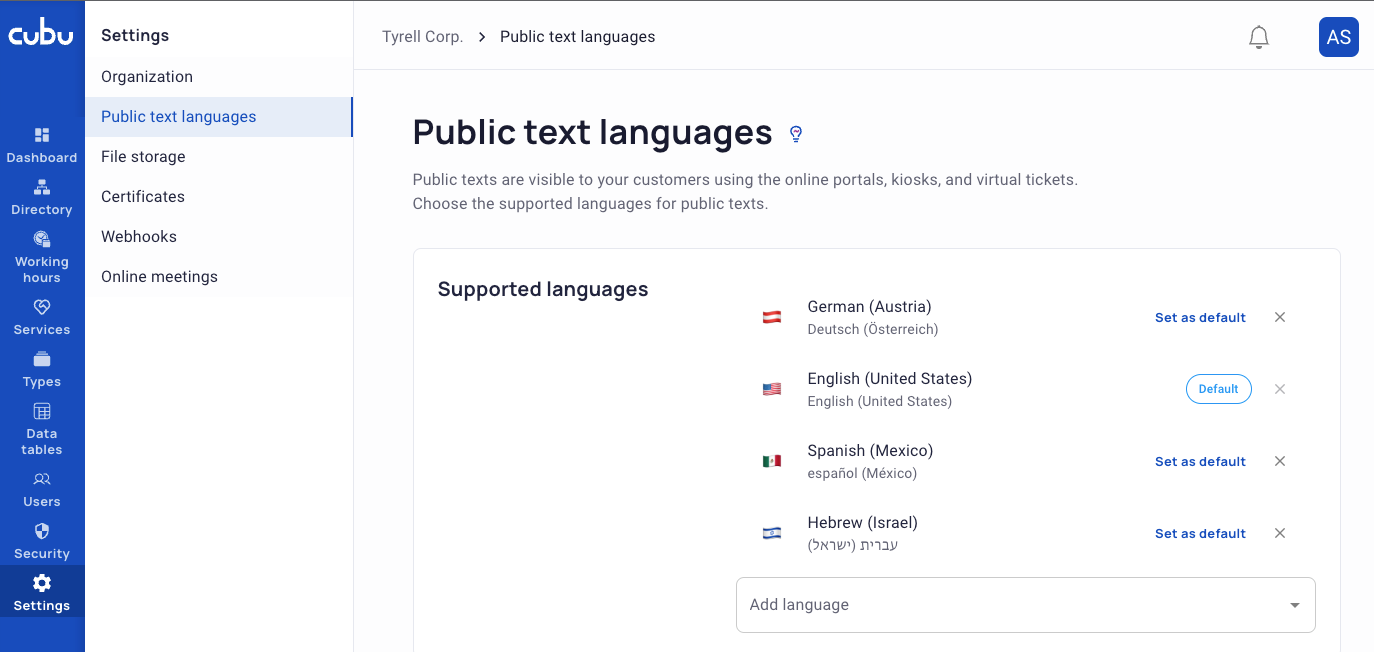
Task: Open the Add language dropdown field
Action: pos(1026,605)
